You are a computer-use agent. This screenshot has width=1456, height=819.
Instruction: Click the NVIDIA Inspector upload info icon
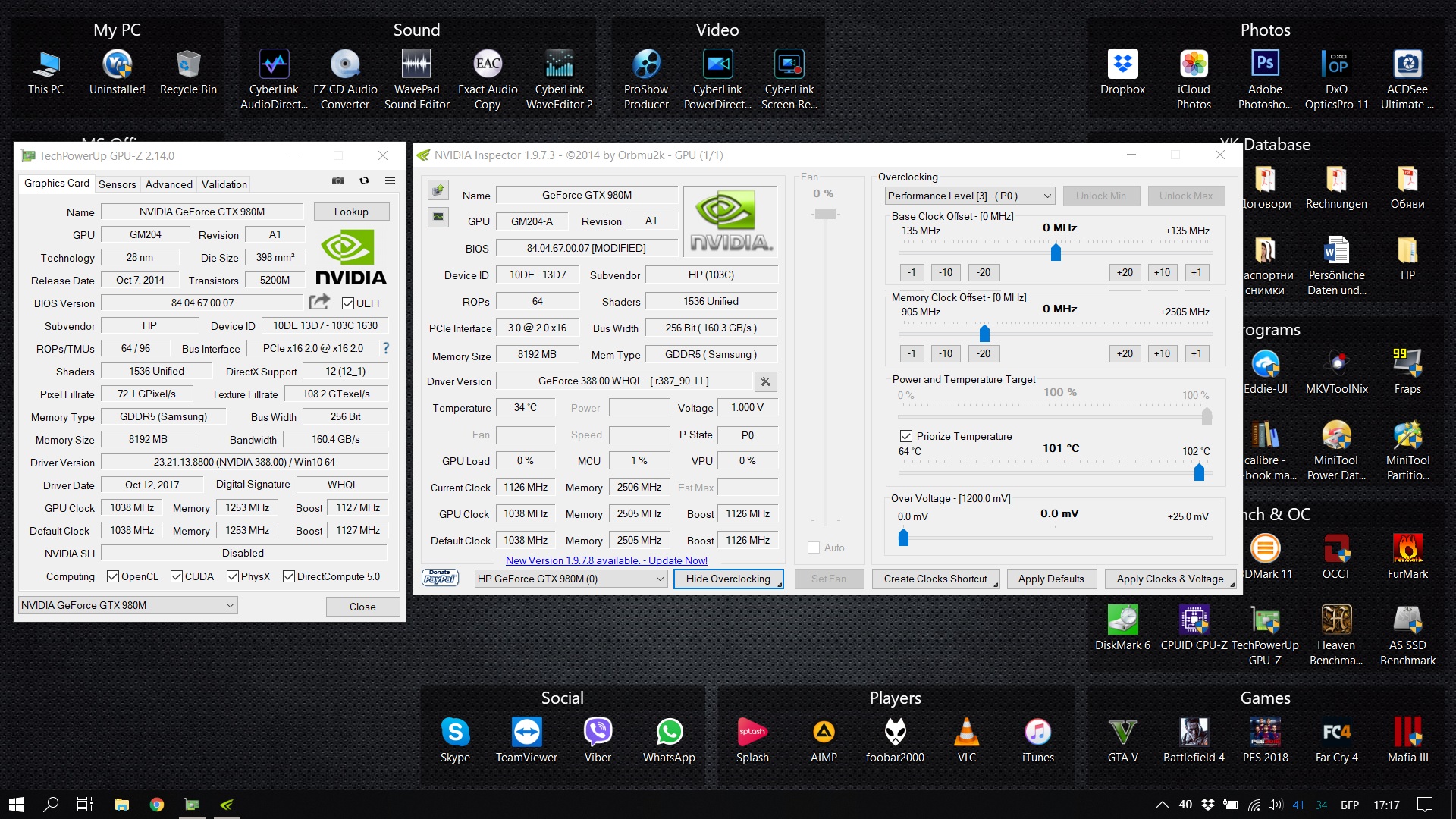click(438, 190)
